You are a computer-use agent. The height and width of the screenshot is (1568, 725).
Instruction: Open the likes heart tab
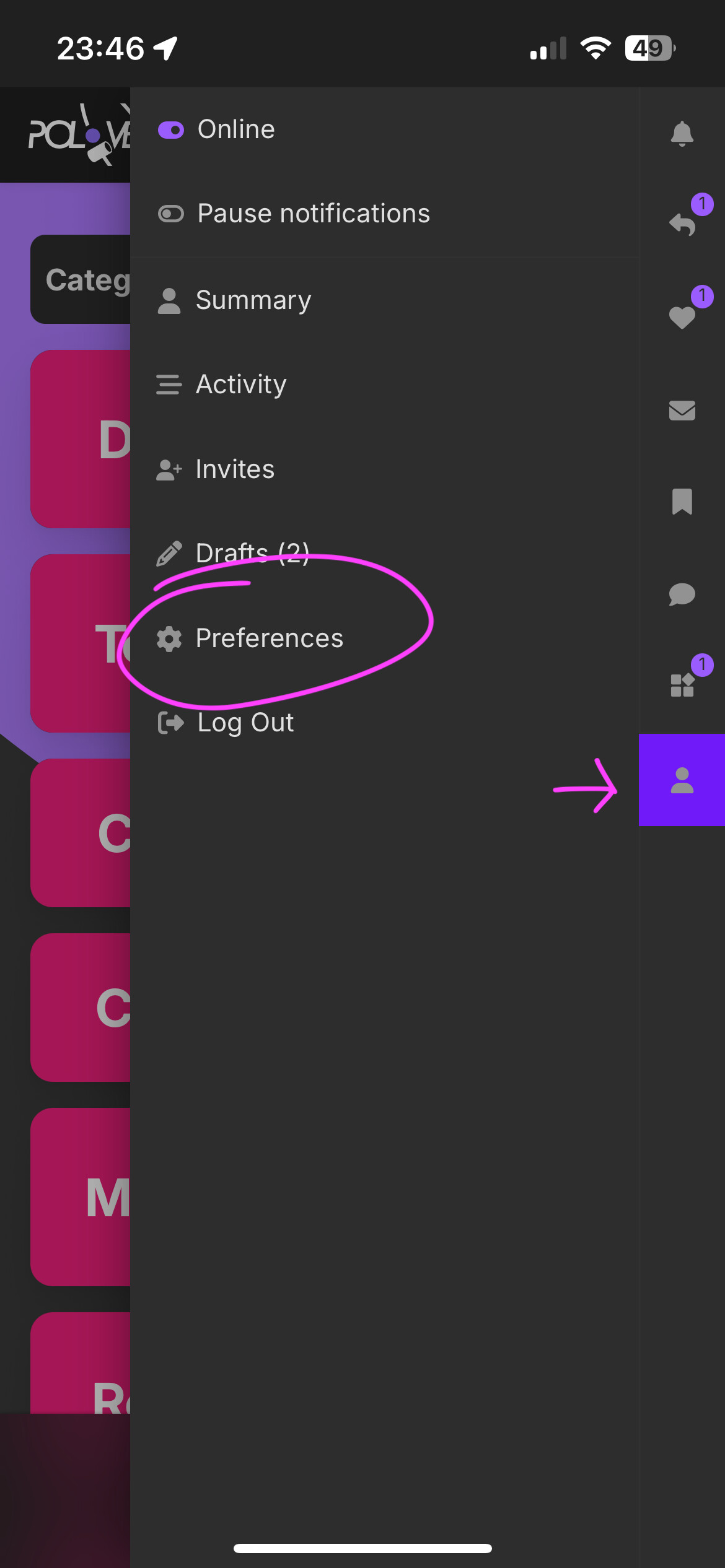(x=682, y=317)
